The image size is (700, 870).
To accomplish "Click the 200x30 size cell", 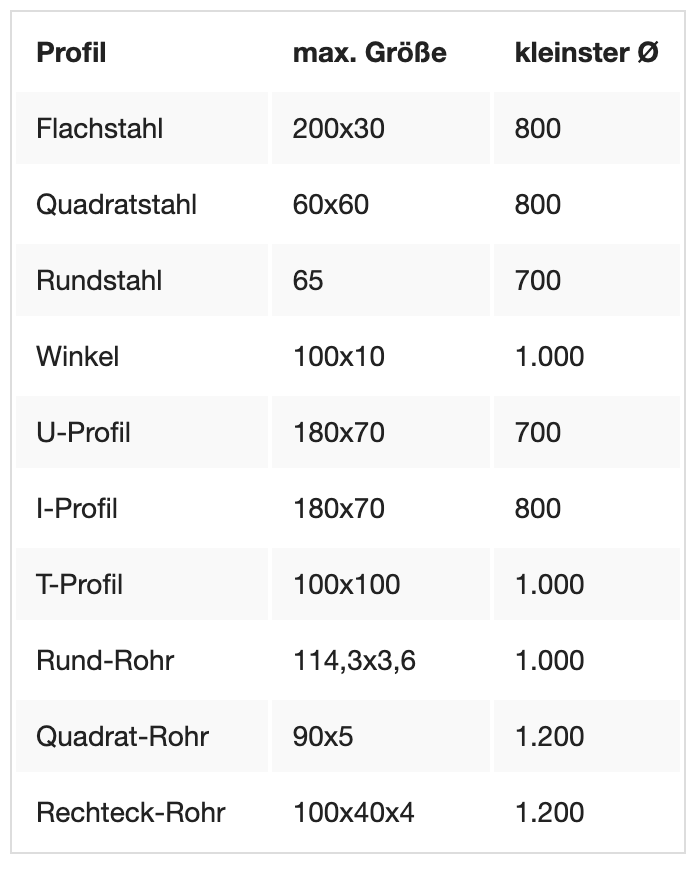I will (338, 129).
